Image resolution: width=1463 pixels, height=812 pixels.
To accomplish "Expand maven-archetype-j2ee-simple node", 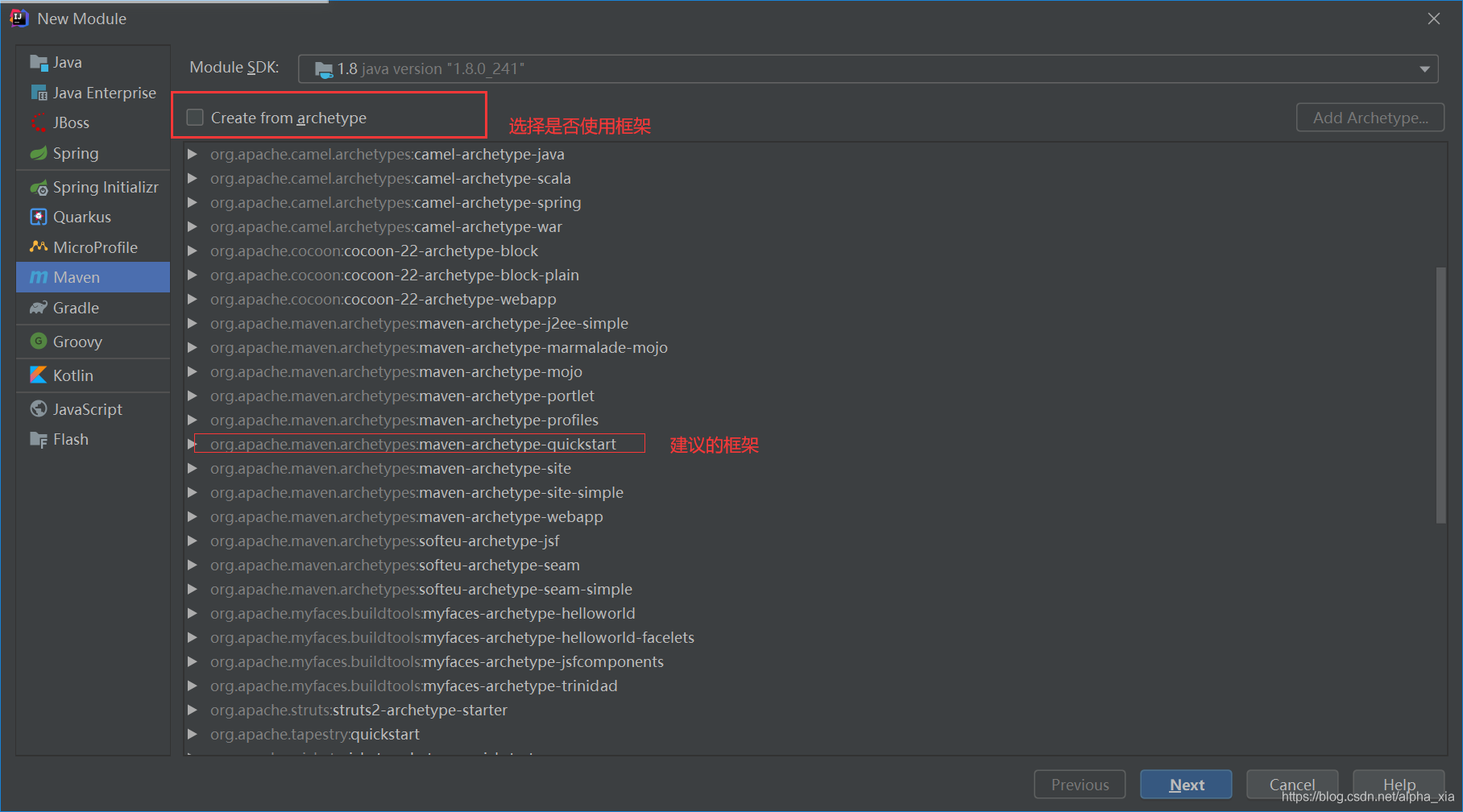I will coord(193,323).
